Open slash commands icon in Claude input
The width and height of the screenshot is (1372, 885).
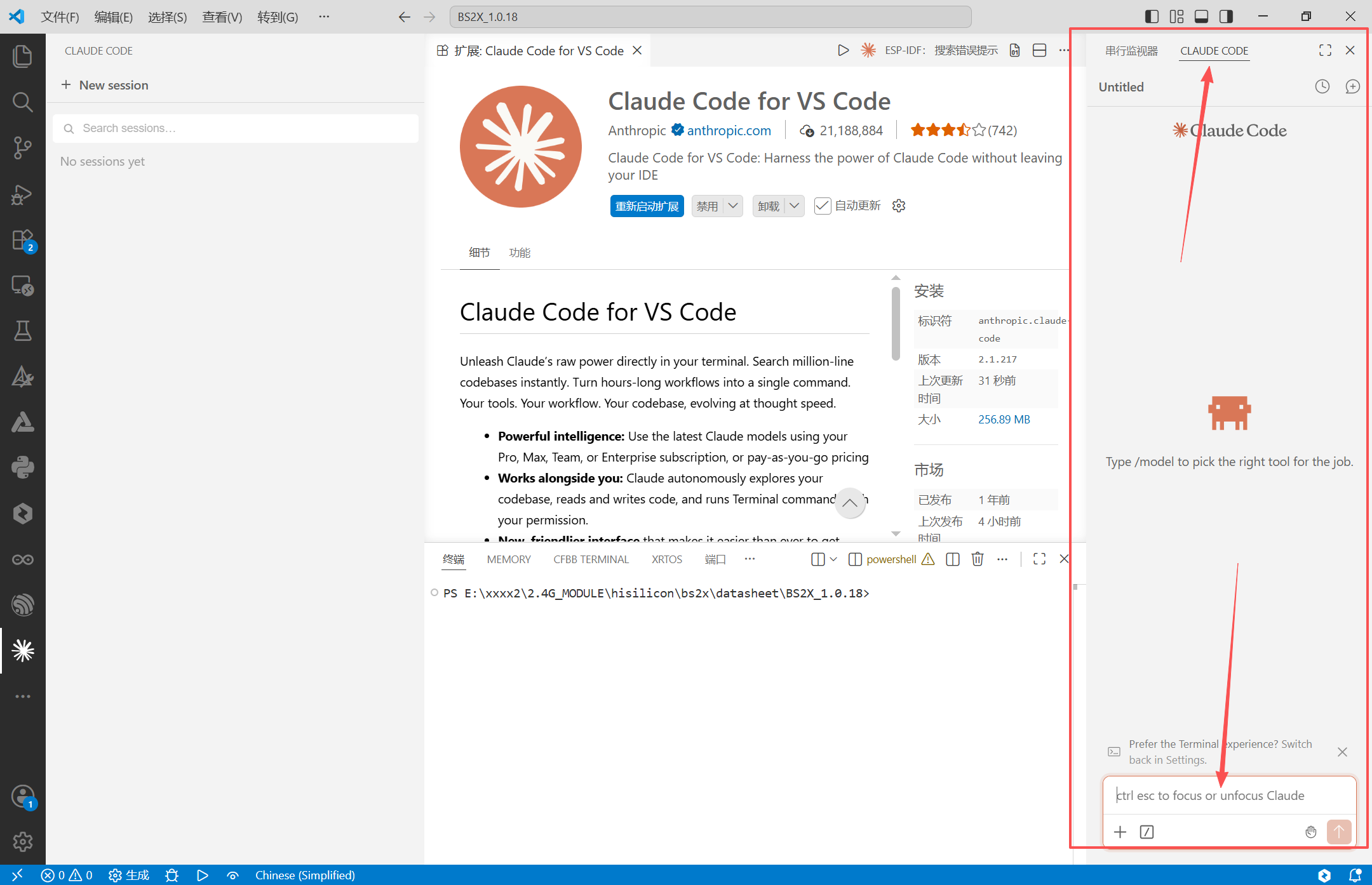1147,832
